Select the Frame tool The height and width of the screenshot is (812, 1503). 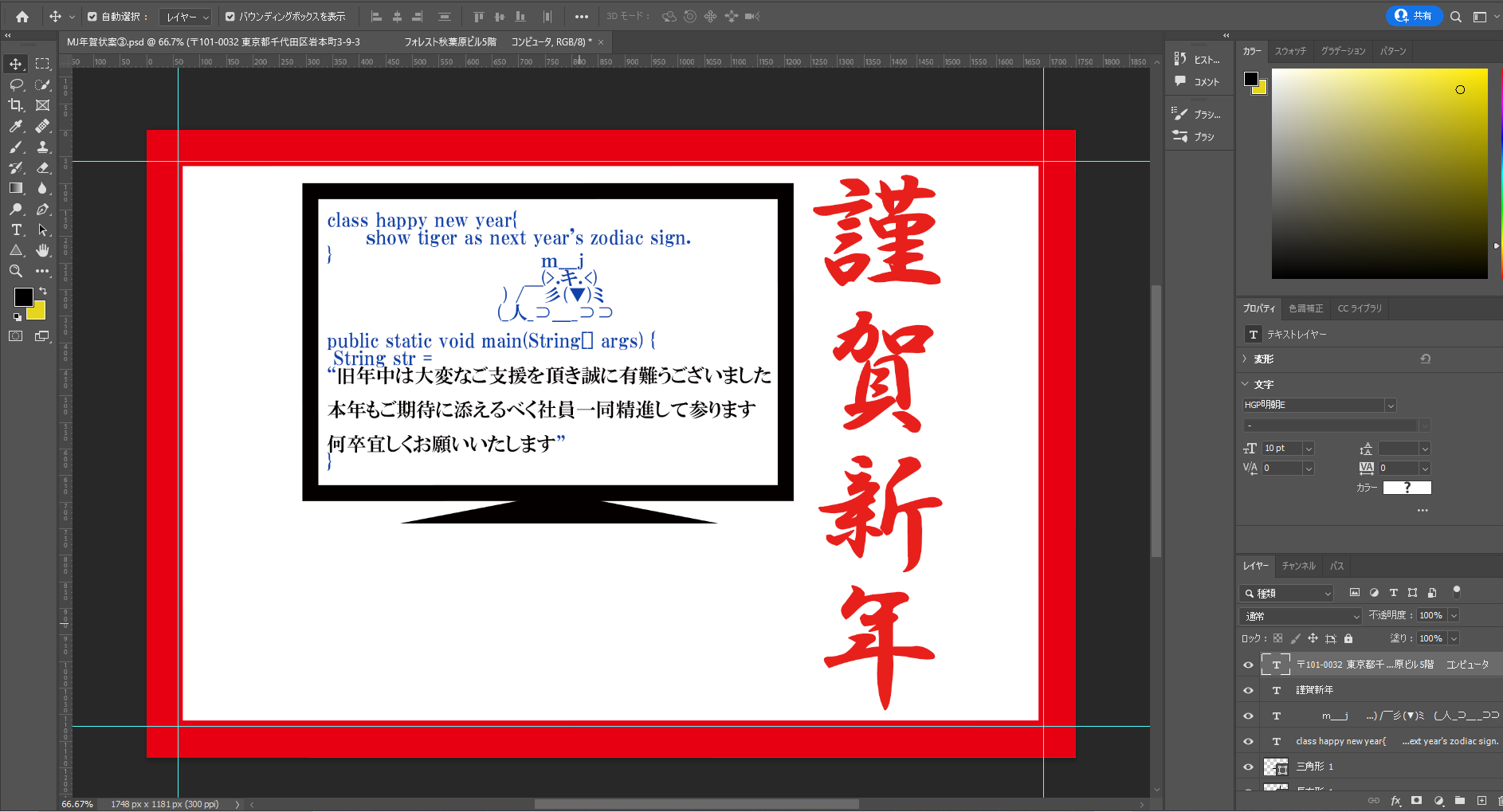43,105
